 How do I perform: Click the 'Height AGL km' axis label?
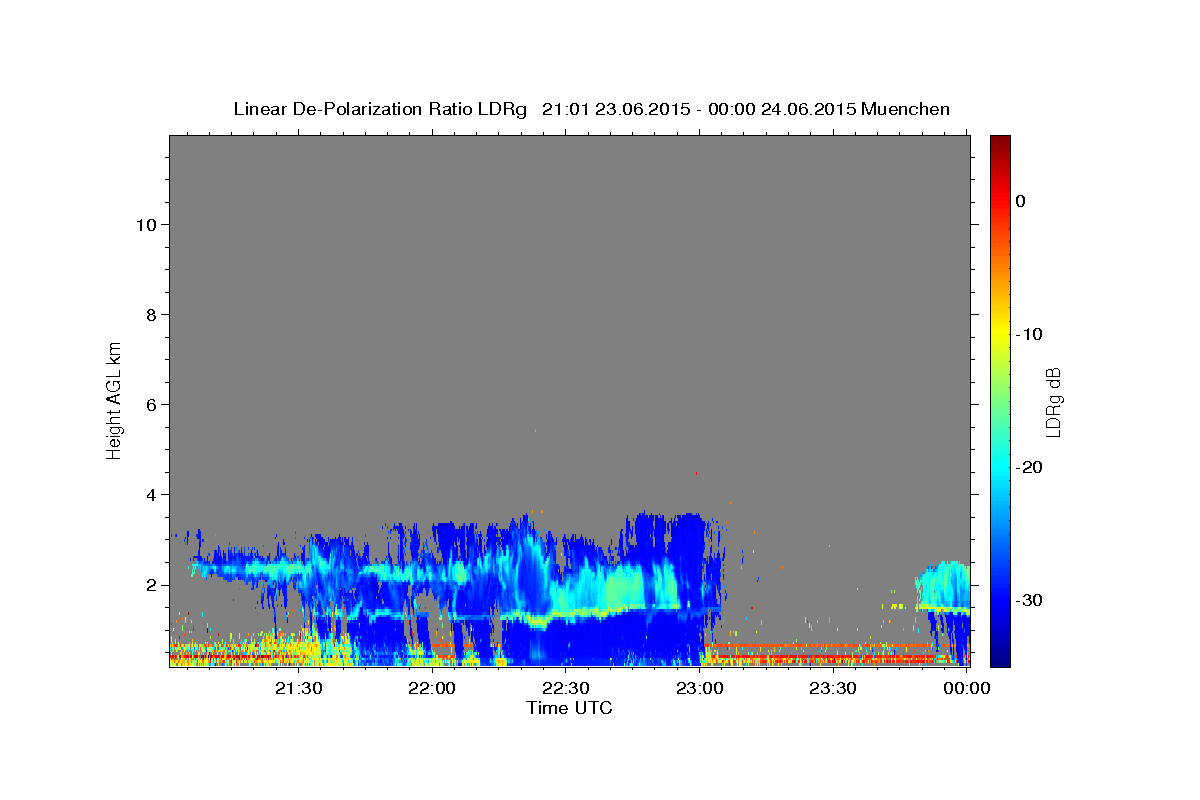(115, 400)
